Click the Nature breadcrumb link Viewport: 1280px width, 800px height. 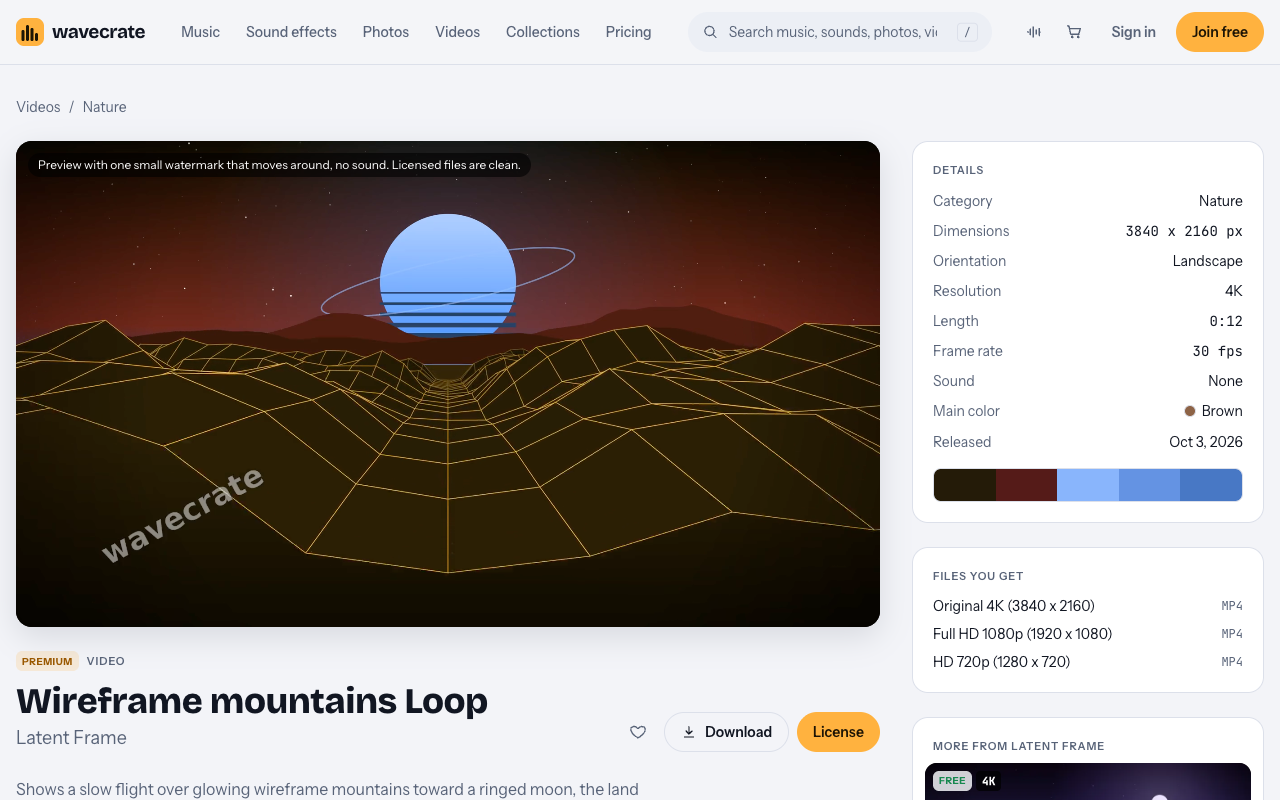pyautogui.click(x=105, y=107)
